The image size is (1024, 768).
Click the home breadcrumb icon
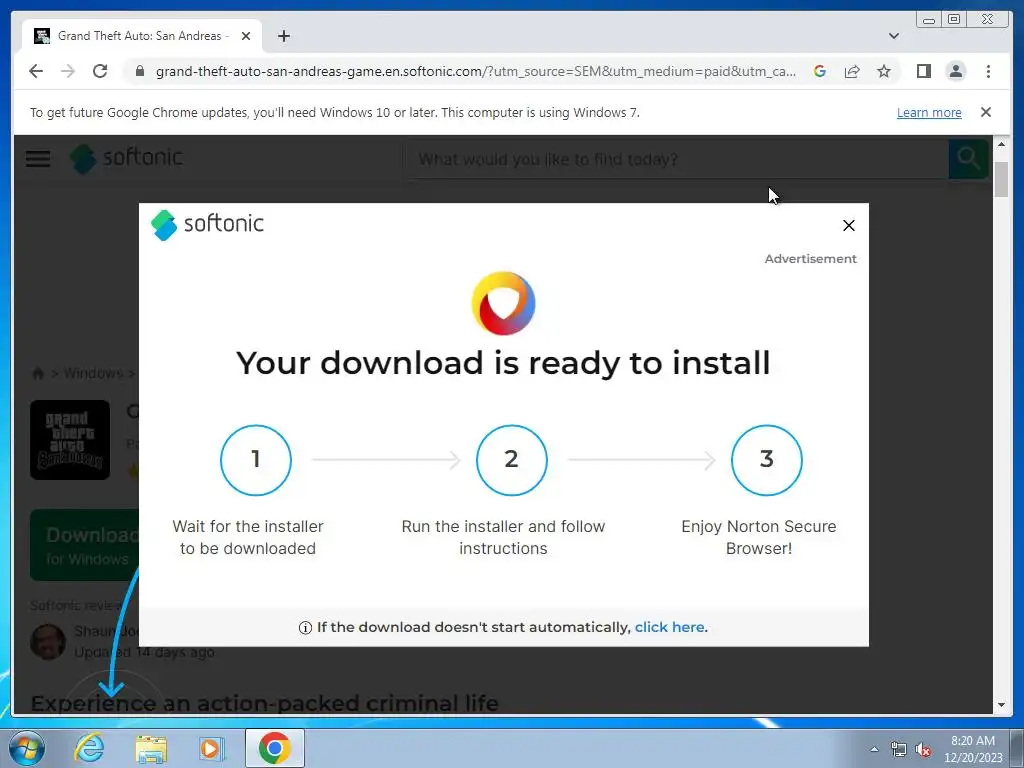pyautogui.click(x=38, y=374)
